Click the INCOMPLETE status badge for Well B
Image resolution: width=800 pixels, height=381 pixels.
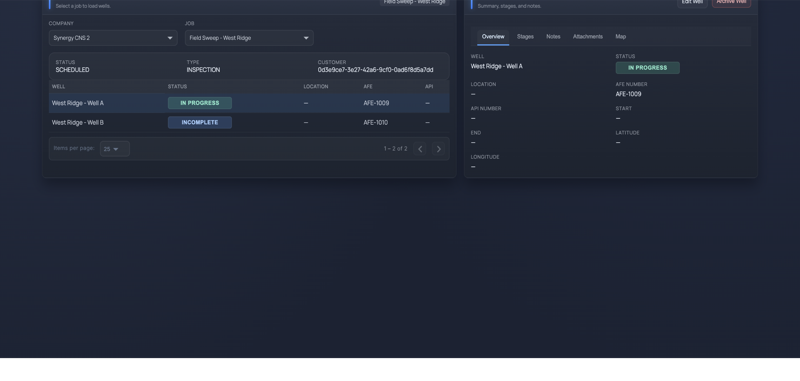tap(199, 122)
